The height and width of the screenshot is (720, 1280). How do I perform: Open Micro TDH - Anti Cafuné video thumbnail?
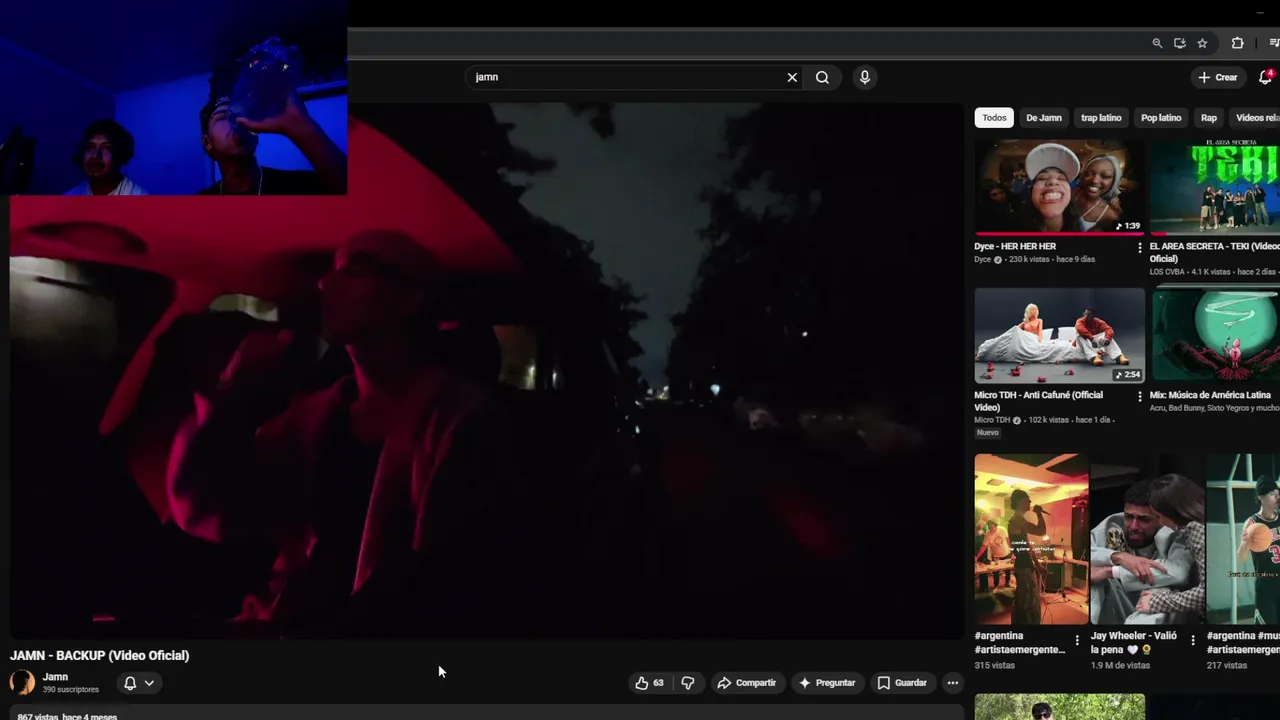pyautogui.click(x=1059, y=336)
